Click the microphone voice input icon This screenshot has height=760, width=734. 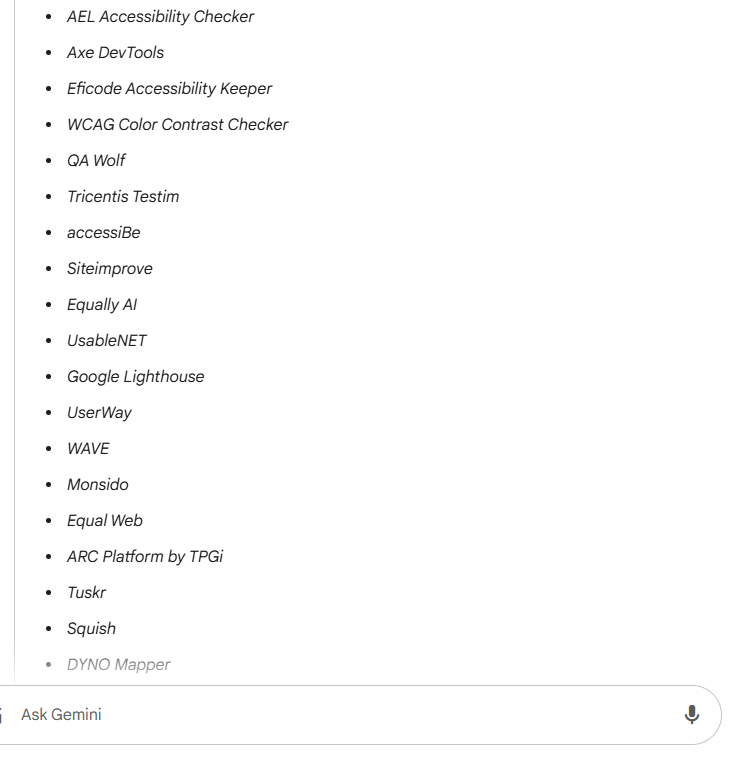691,715
